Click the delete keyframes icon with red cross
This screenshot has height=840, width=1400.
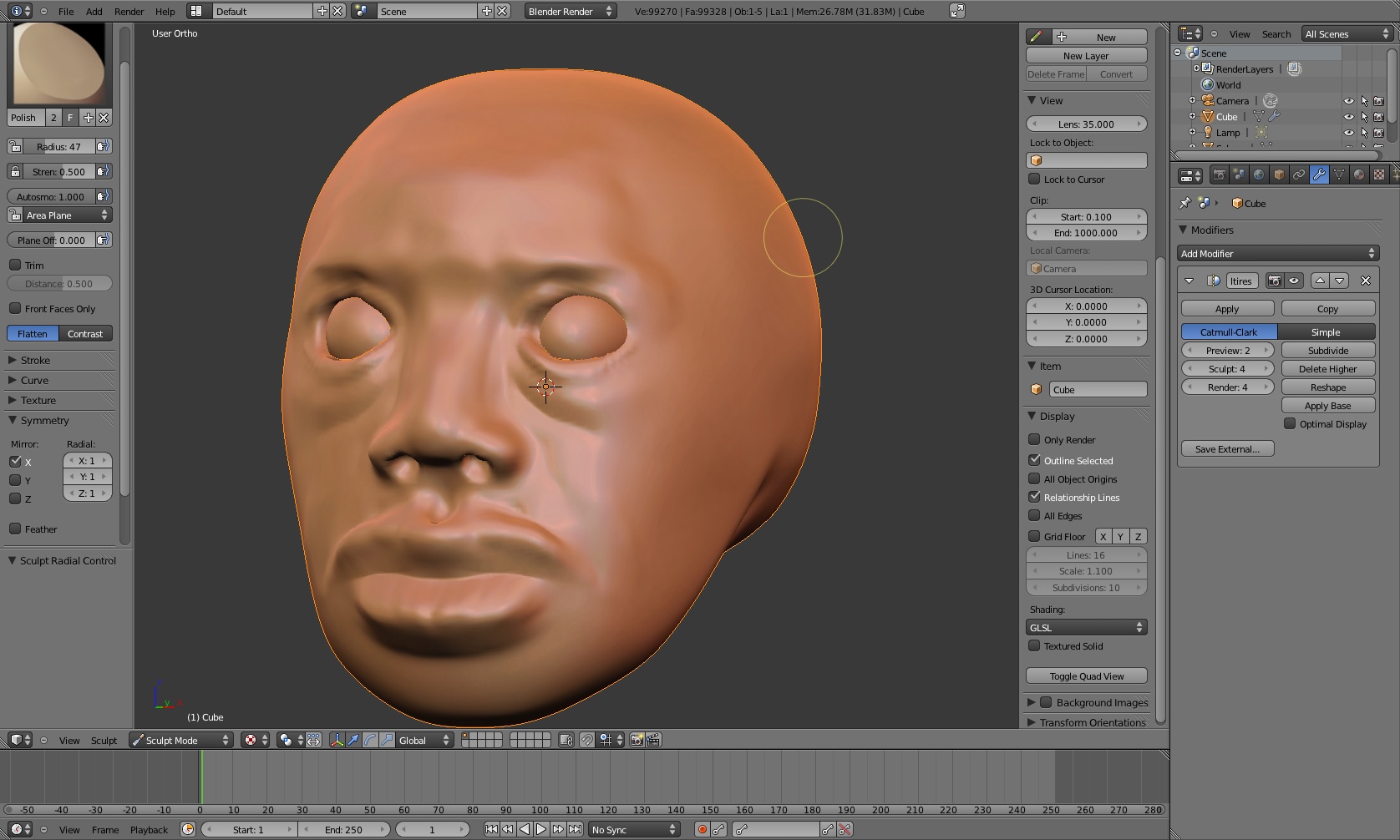click(845, 829)
